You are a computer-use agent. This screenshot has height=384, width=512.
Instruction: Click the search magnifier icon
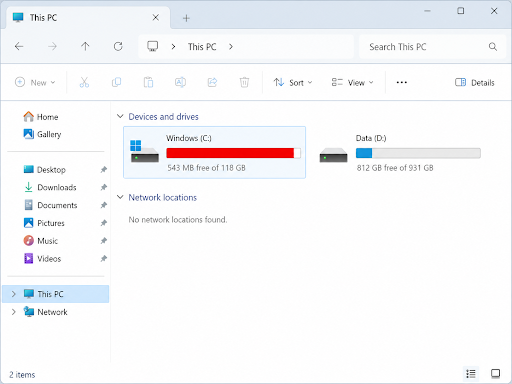click(493, 47)
